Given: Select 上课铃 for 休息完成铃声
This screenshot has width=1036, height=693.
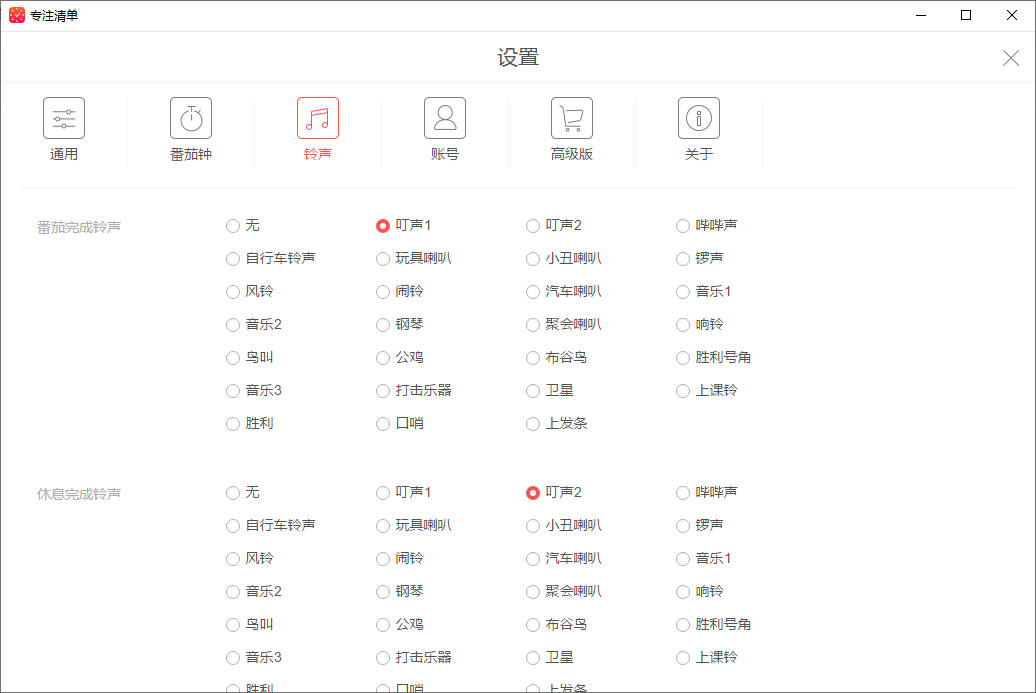Looking at the screenshot, I should click(683, 658).
